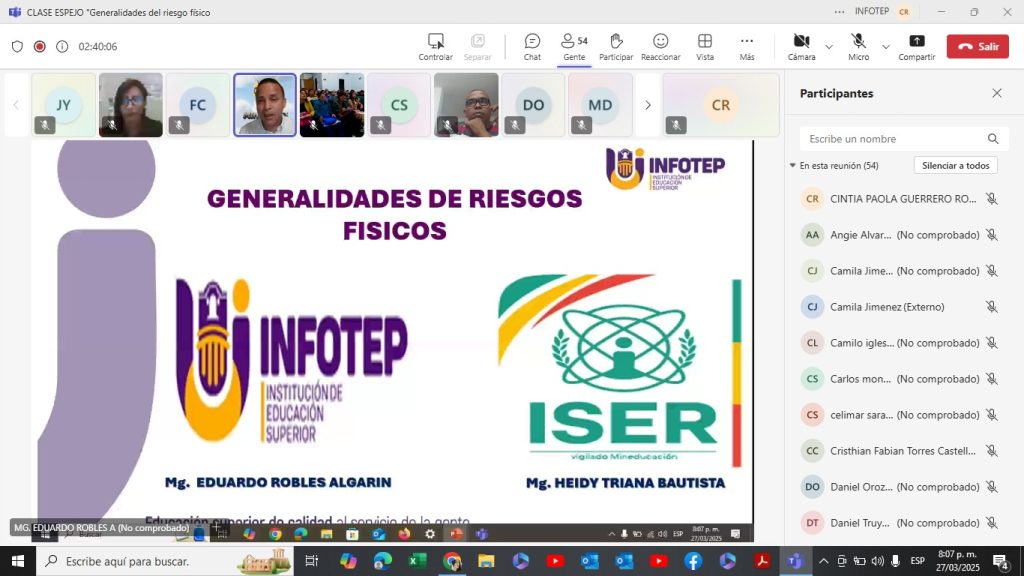Show hidden system tray icons
1024x576 pixels.
coord(824,561)
